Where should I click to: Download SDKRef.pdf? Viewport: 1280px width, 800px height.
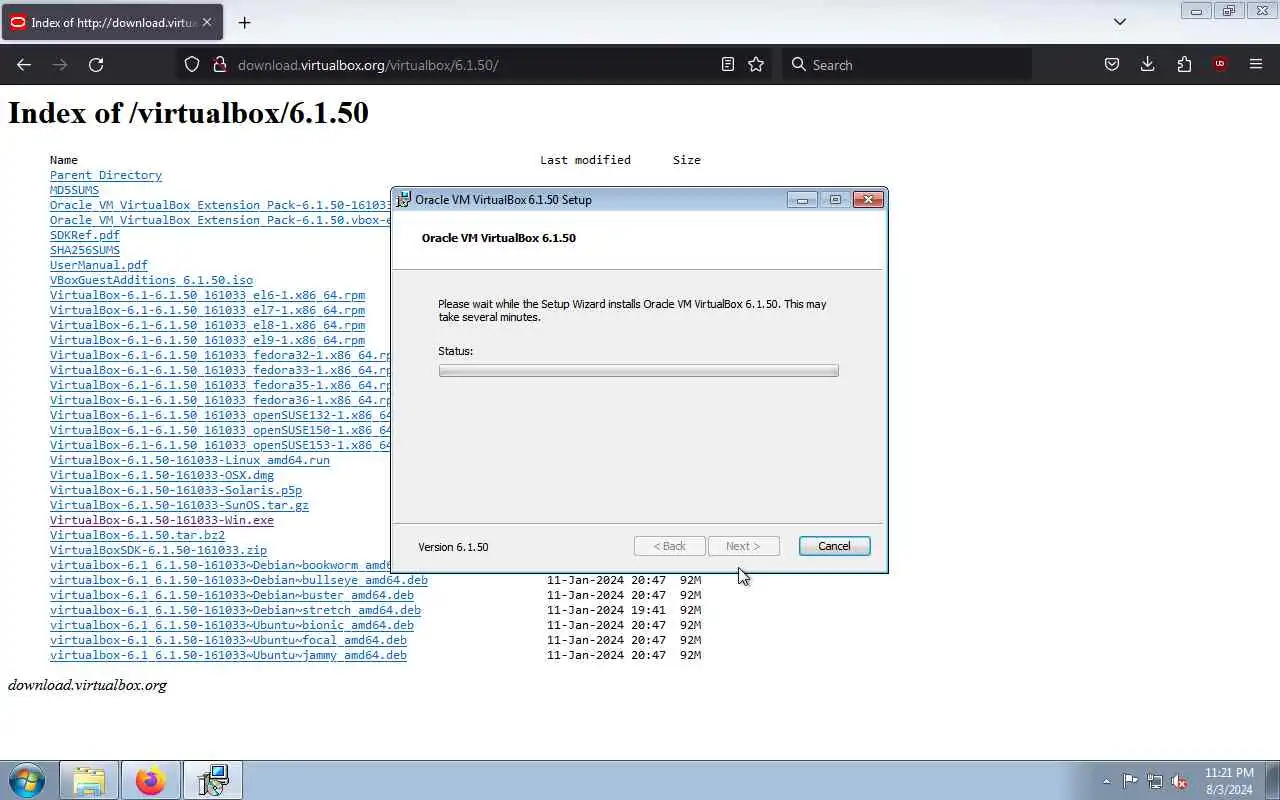coord(85,235)
